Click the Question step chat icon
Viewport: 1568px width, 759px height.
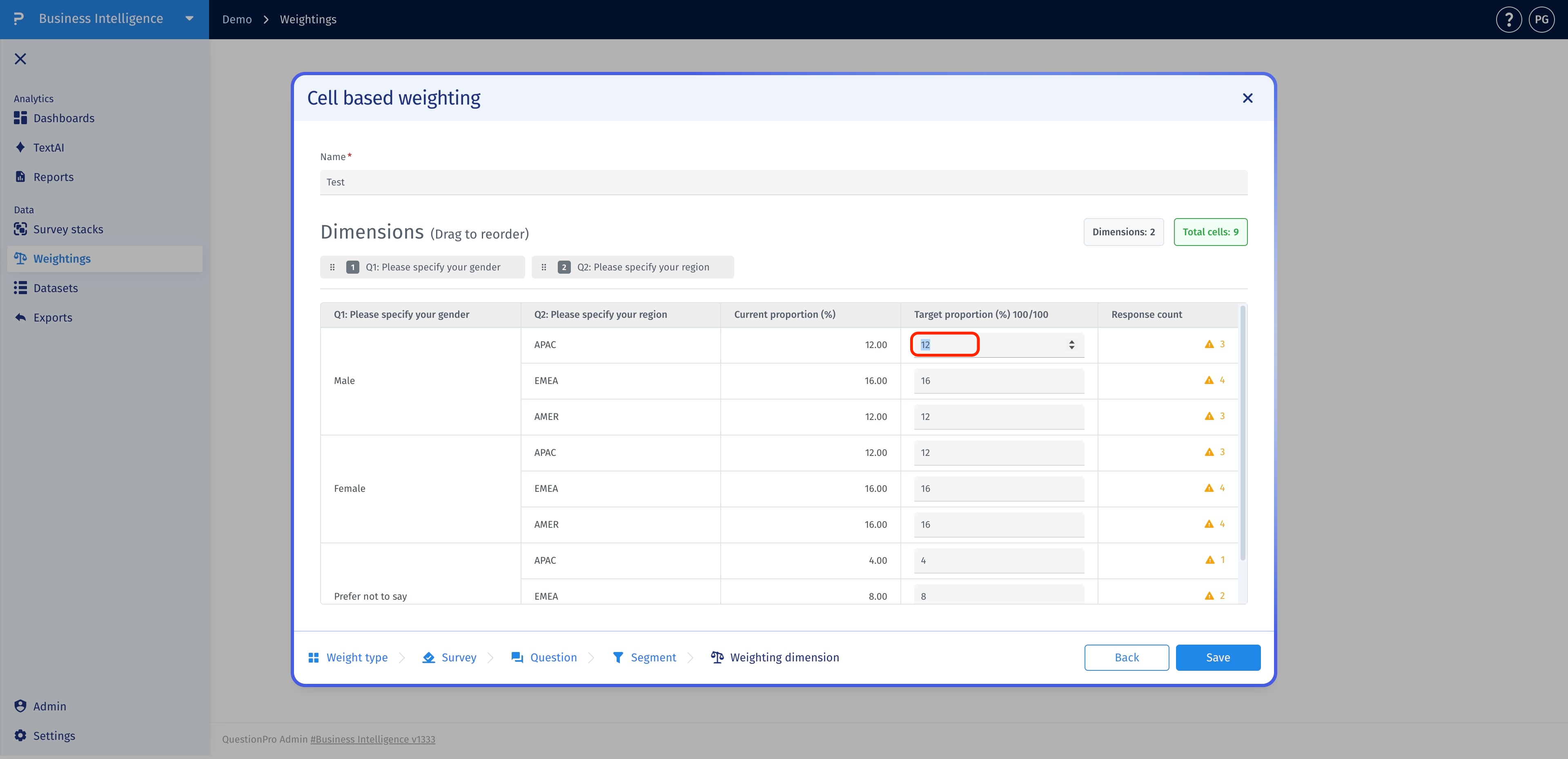coord(517,657)
